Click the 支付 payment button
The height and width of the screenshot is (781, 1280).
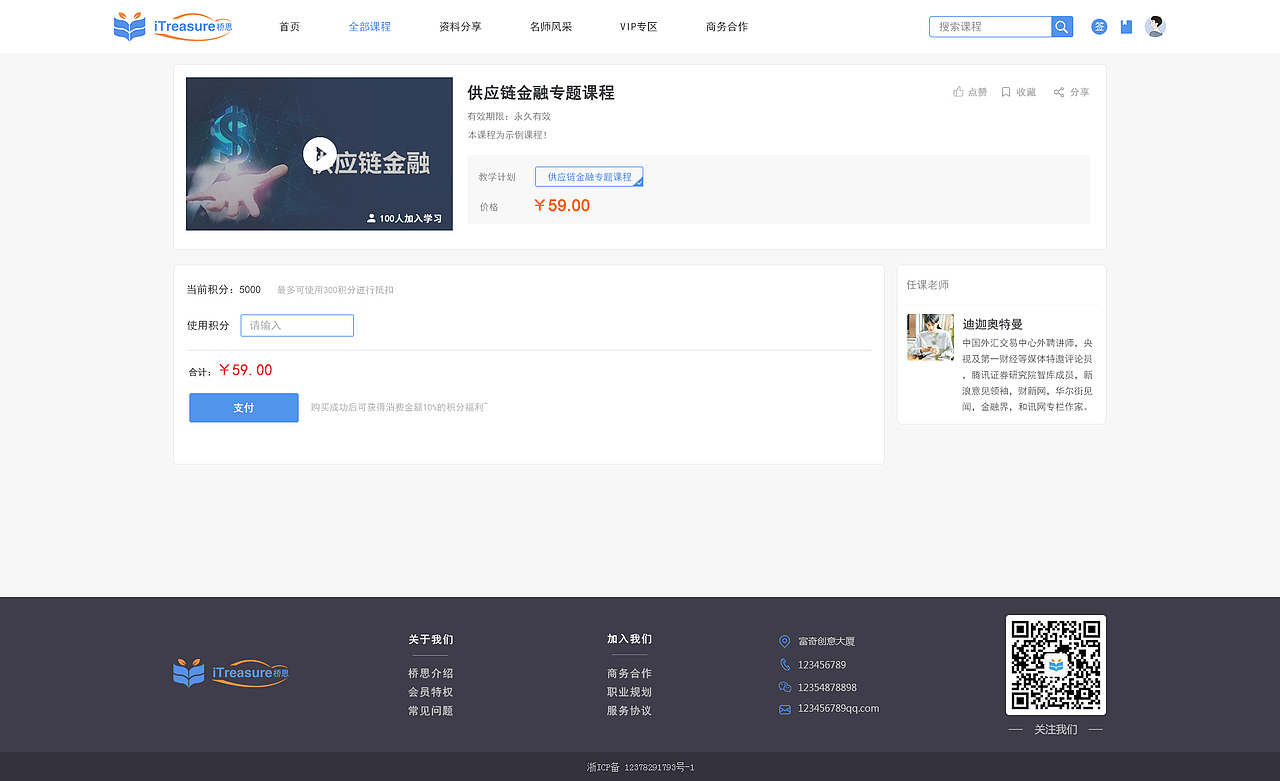243,407
